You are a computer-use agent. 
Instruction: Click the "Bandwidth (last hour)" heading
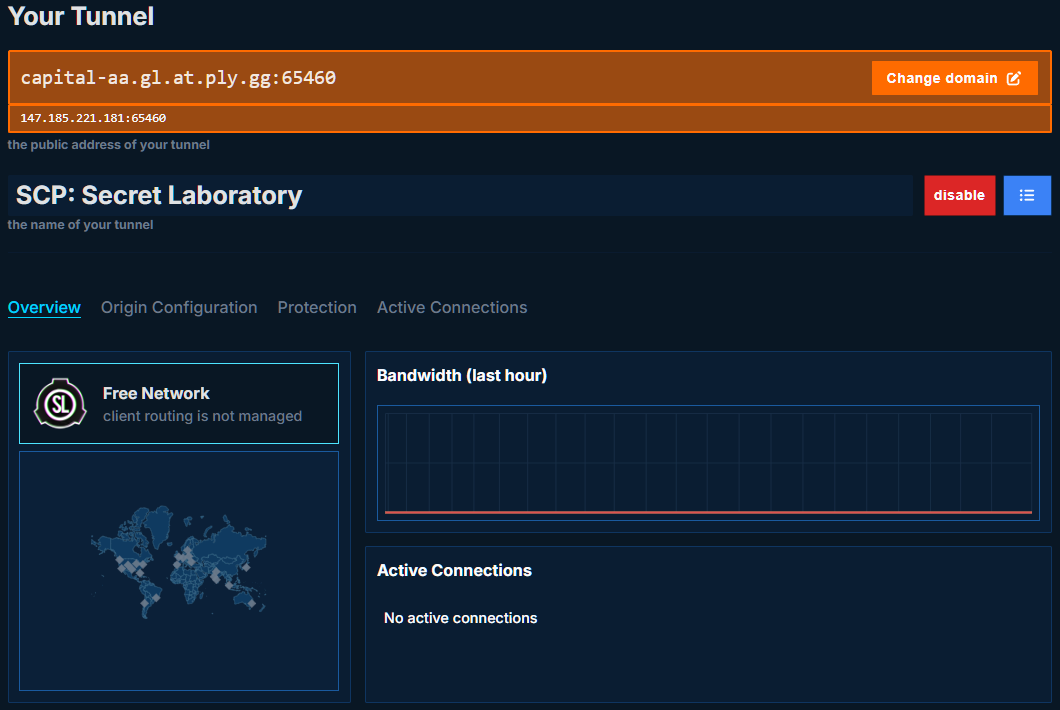(x=462, y=375)
